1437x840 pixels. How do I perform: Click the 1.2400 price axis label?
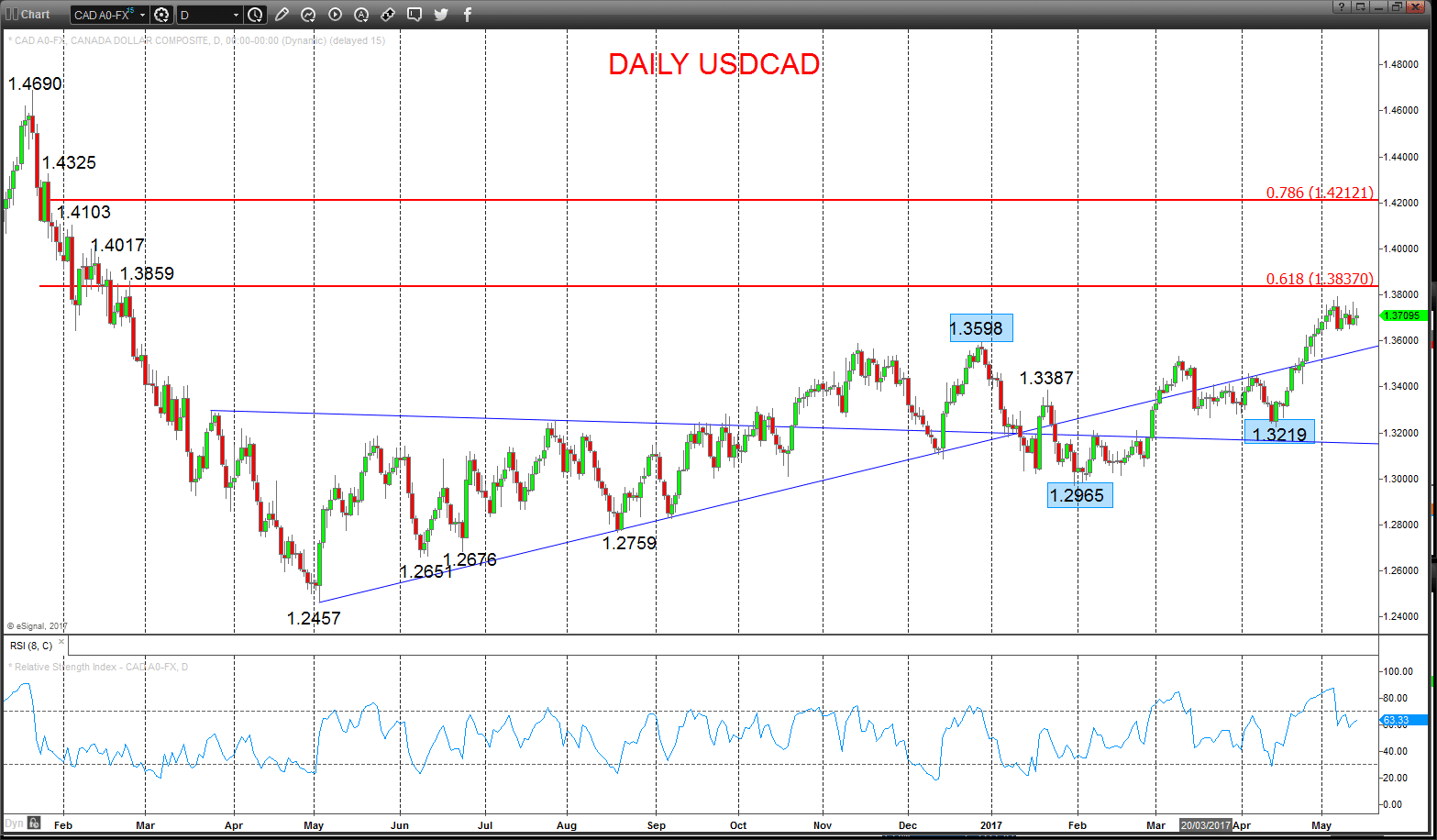click(x=1400, y=616)
